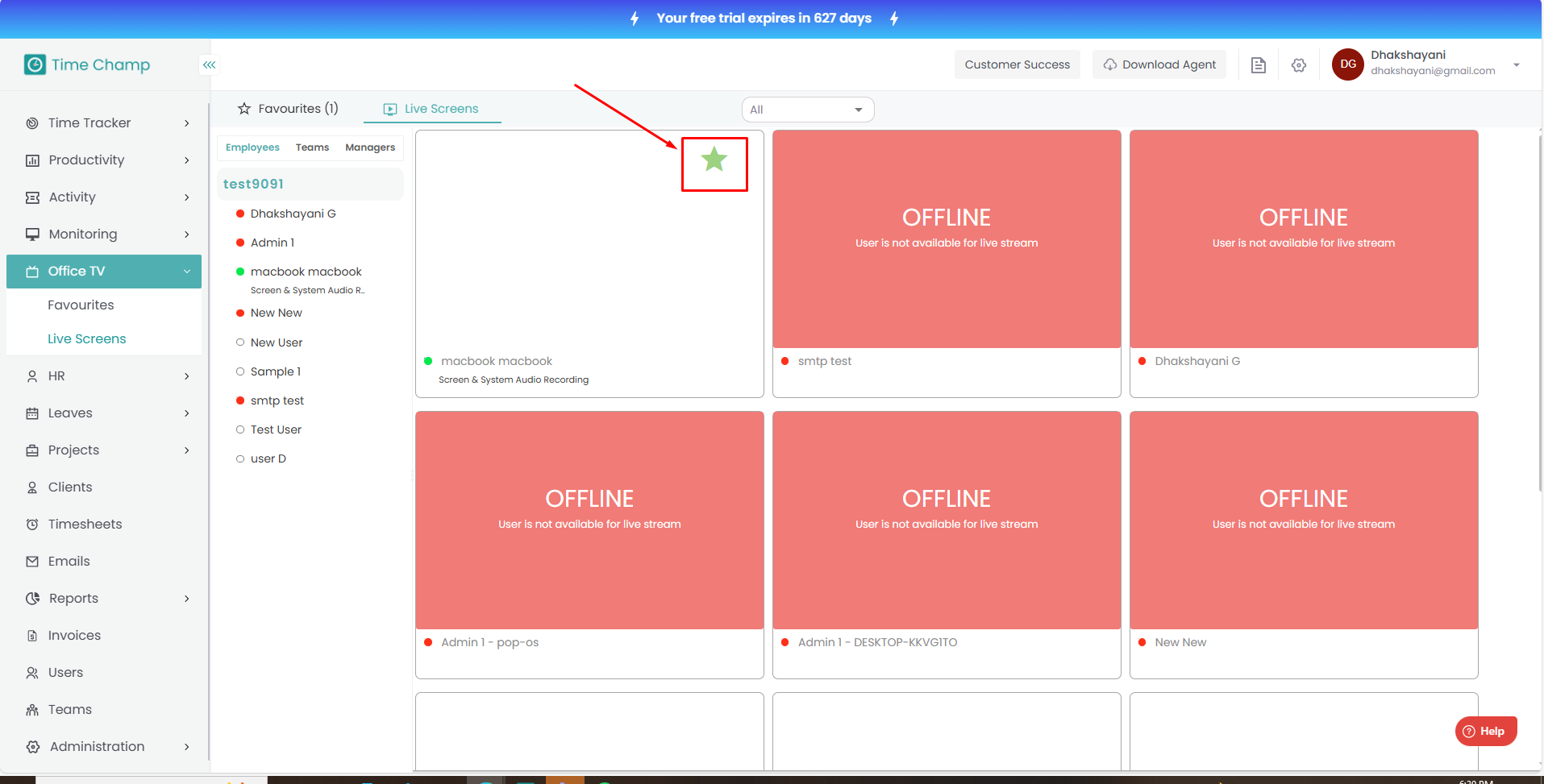This screenshot has width=1544, height=784.
Task: Click the HR person icon
Action: [32, 376]
